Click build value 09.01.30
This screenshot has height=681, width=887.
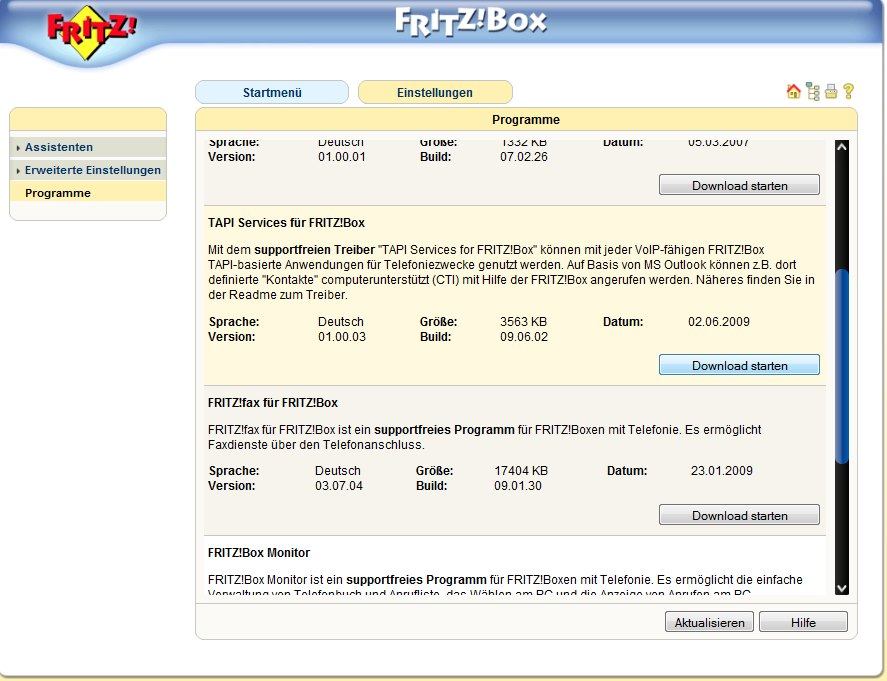518,486
